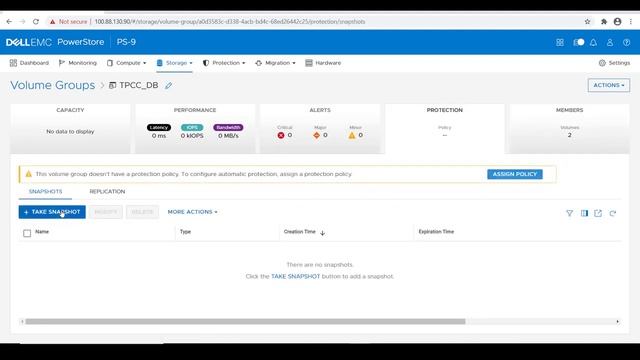Click the IOPS badge
640x360 pixels.
pyautogui.click(x=192, y=127)
